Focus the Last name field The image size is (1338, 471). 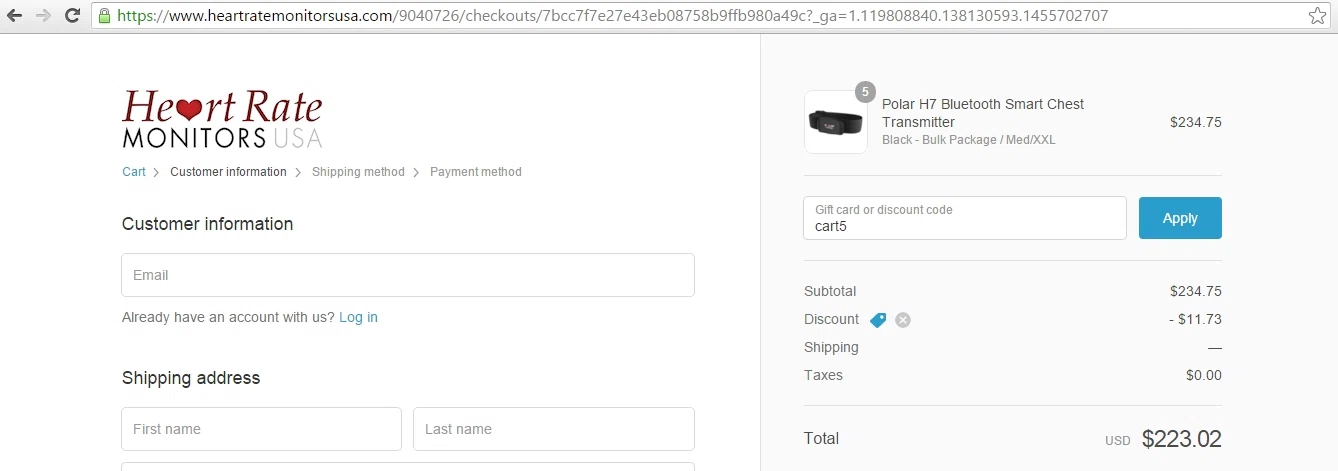554,429
